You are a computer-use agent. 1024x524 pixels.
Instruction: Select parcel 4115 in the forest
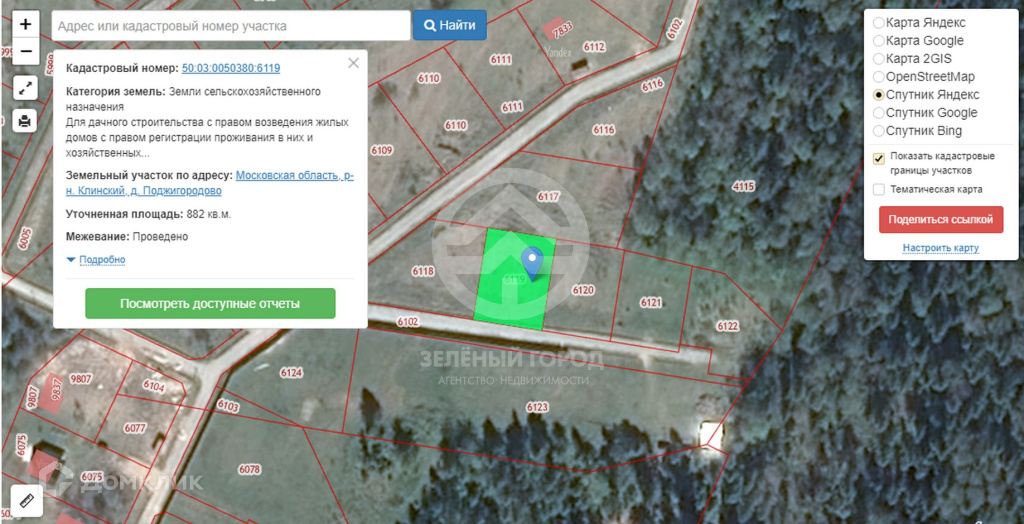click(743, 187)
